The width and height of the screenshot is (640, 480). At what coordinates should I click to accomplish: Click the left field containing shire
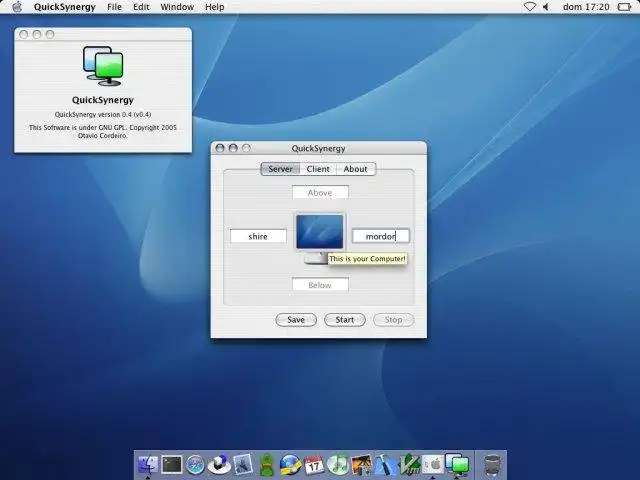[x=258, y=236]
